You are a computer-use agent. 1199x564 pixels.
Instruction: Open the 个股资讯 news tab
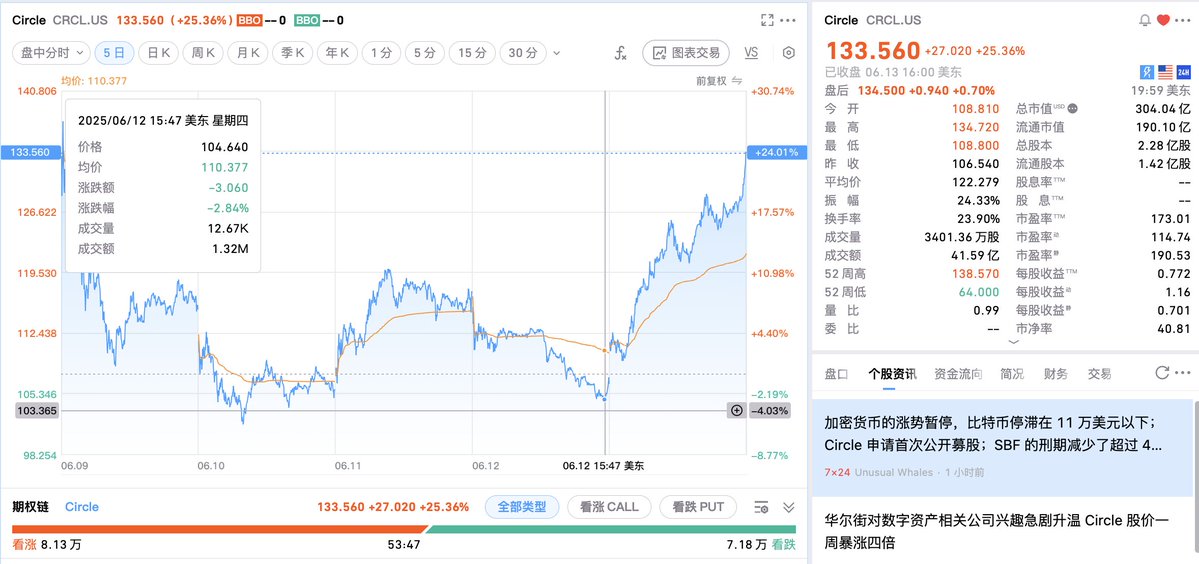(x=892, y=374)
